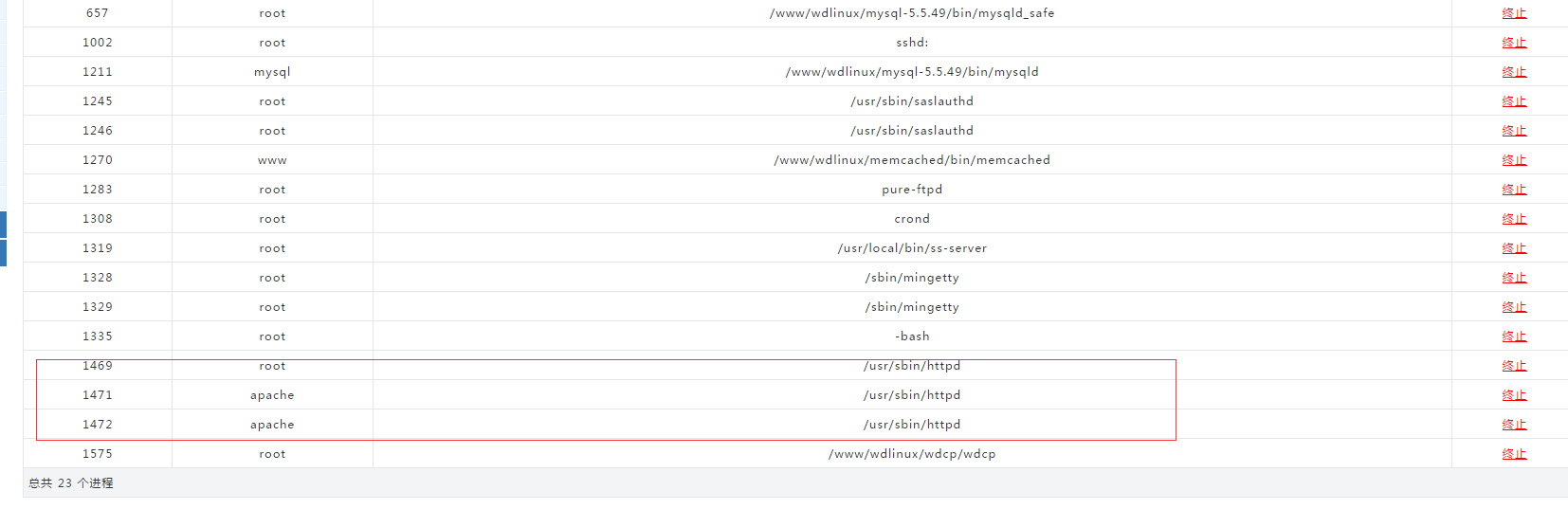End memcached process 1270

point(1514,160)
